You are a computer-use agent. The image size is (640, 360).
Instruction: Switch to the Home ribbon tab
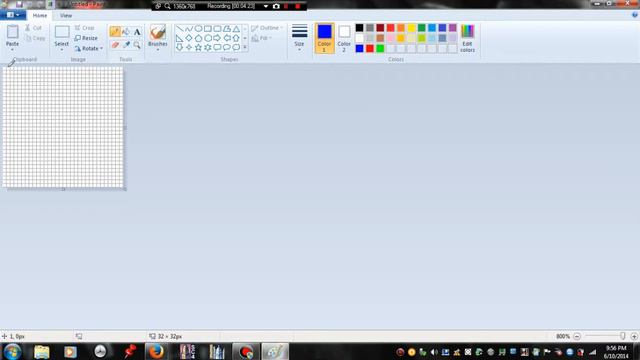click(40, 16)
